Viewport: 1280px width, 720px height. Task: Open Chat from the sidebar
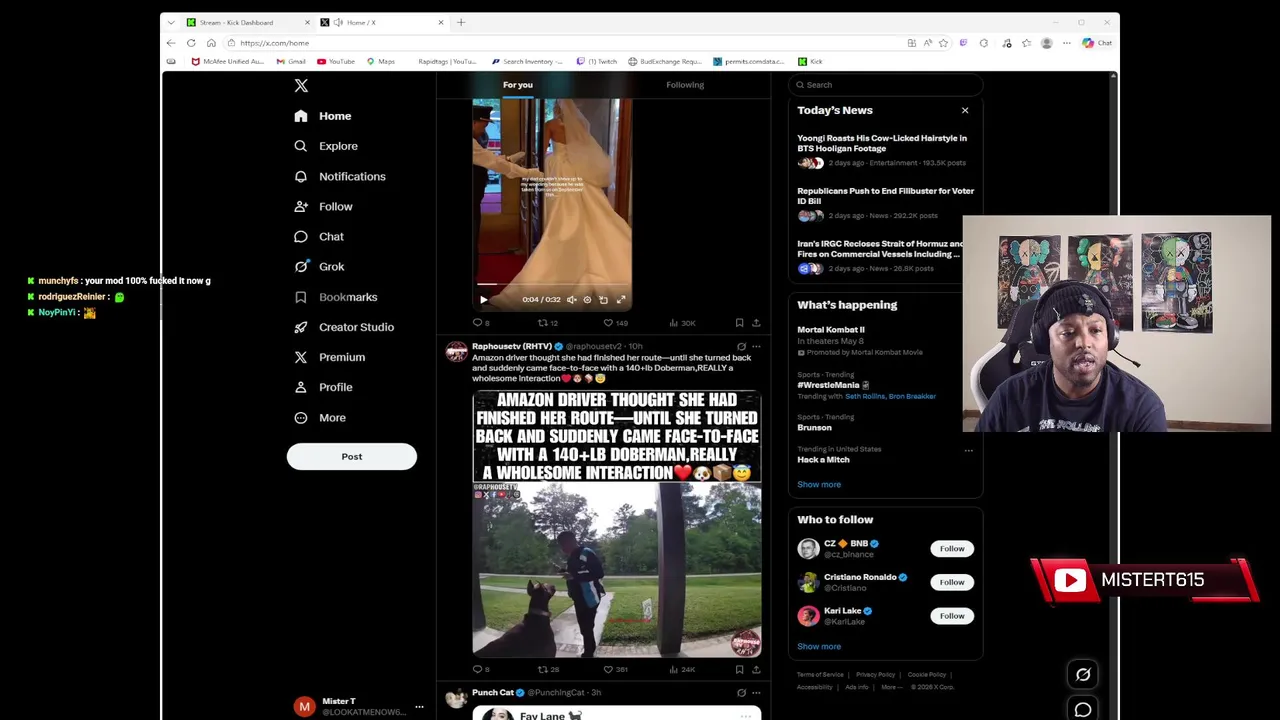click(x=319, y=237)
